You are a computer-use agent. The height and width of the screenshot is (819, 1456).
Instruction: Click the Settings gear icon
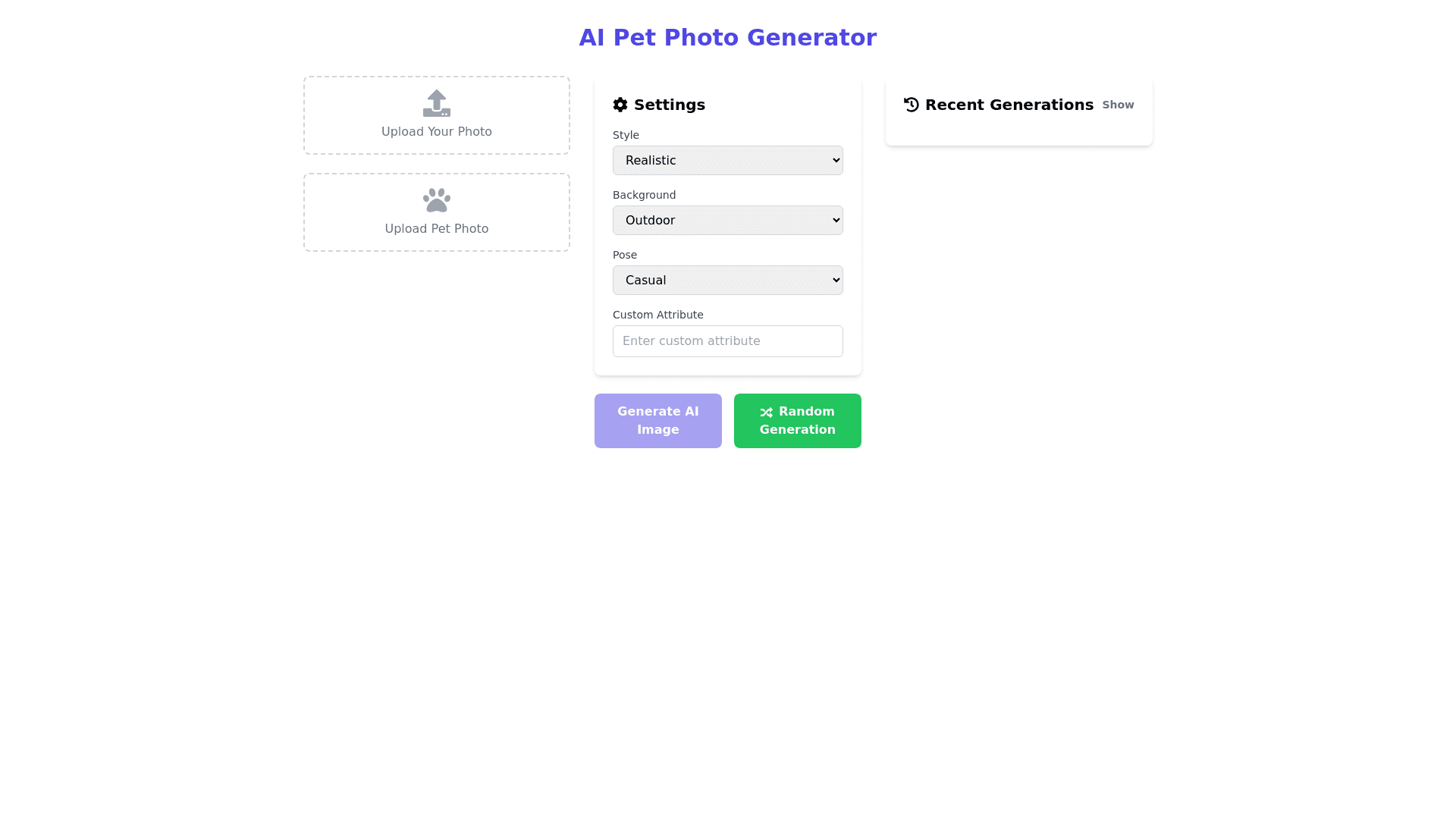click(x=620, y=105)
